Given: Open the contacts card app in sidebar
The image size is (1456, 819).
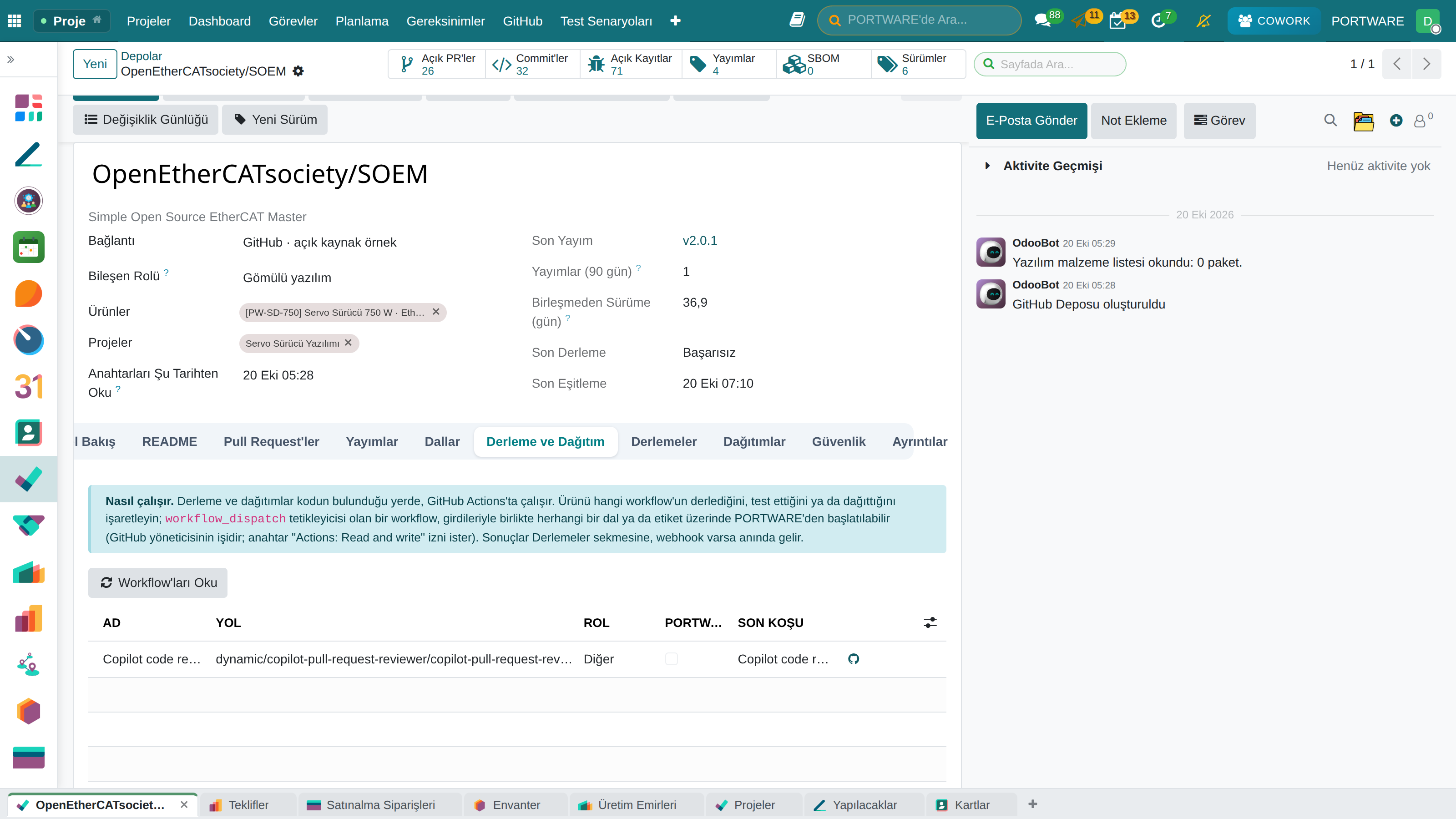Looking at the screenshot, I should coord(28,433).
